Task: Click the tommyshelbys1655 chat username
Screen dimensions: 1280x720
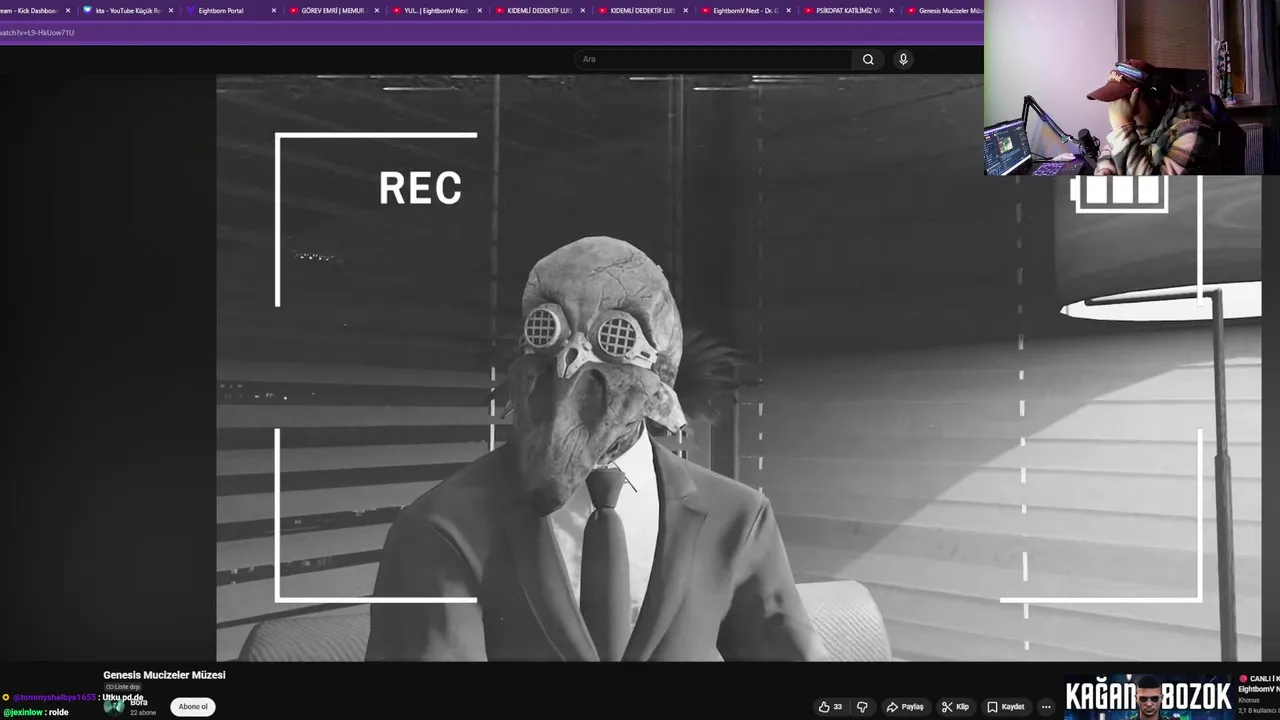Action: (54, 697)
